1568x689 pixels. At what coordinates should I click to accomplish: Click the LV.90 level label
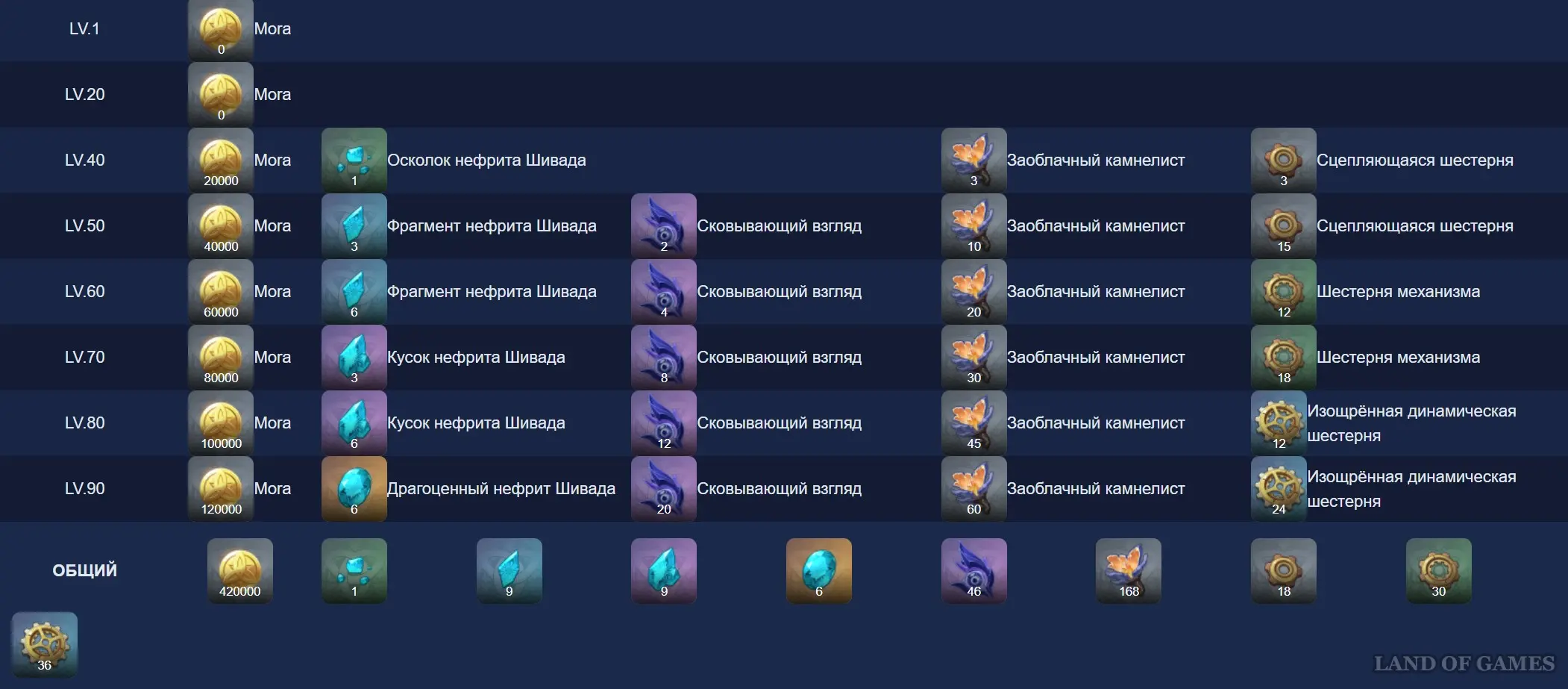[x=84, y=488]
